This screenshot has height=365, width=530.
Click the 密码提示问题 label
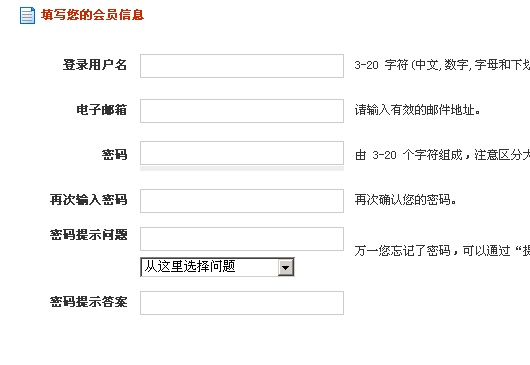[x=89, y=235]
